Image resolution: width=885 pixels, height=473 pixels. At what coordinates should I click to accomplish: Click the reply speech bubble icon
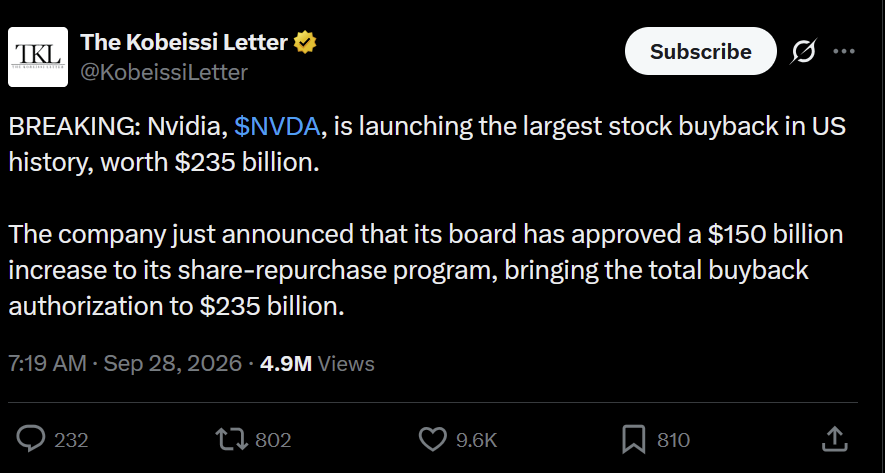click(x=30, y=439)
